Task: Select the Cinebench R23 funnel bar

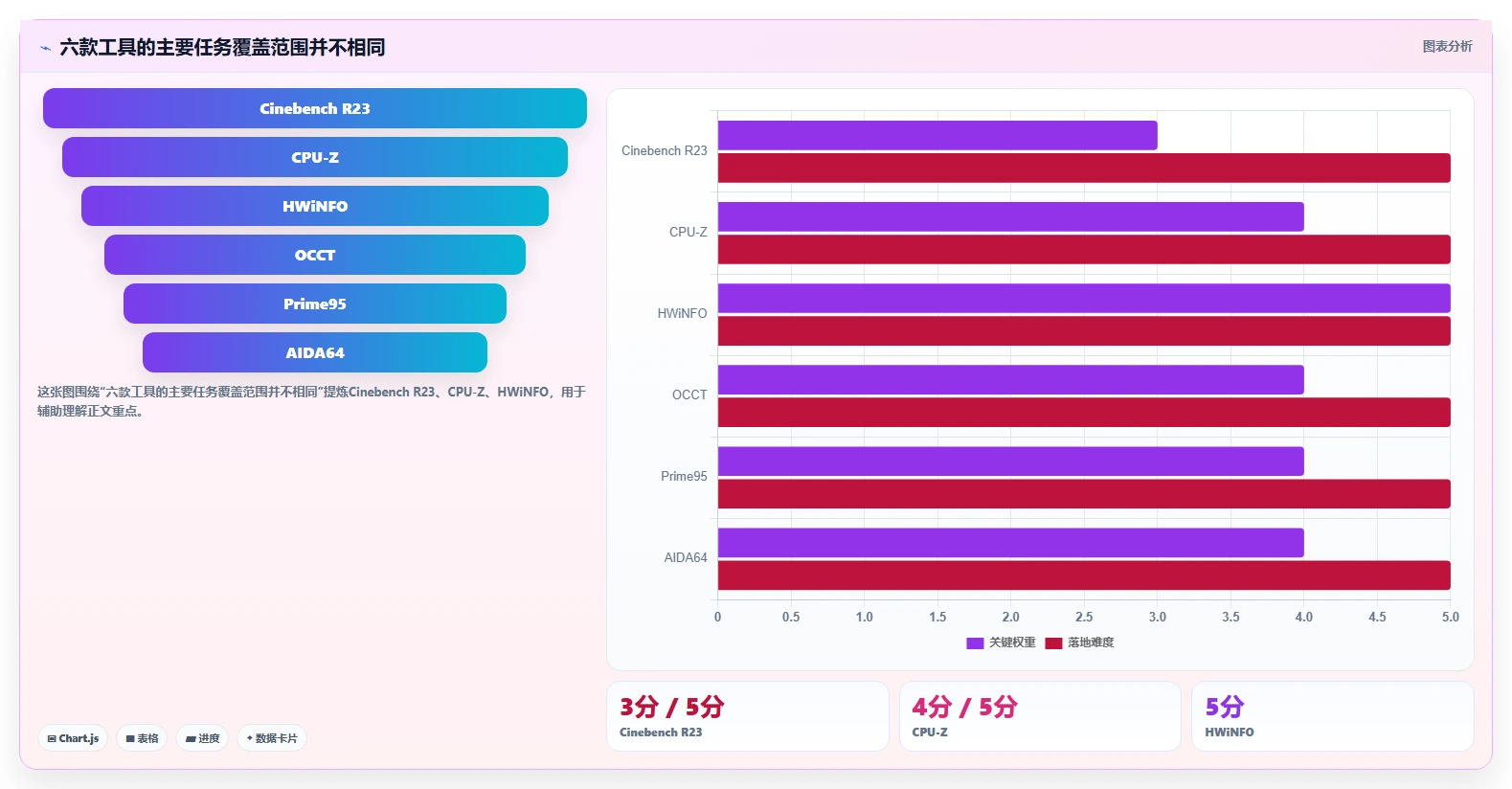Action: point(315,108)
